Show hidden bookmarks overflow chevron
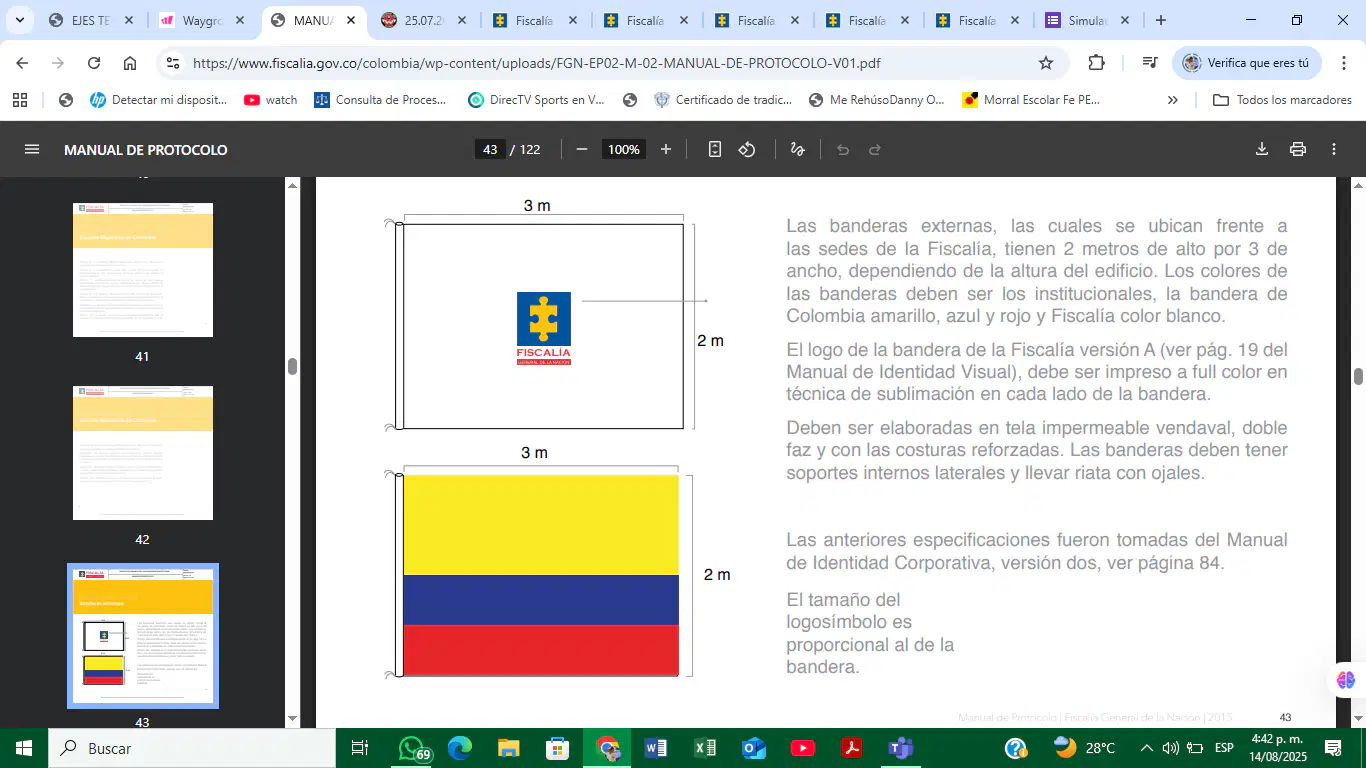This screenshot has width=1366, height=768. point(1173,100)
